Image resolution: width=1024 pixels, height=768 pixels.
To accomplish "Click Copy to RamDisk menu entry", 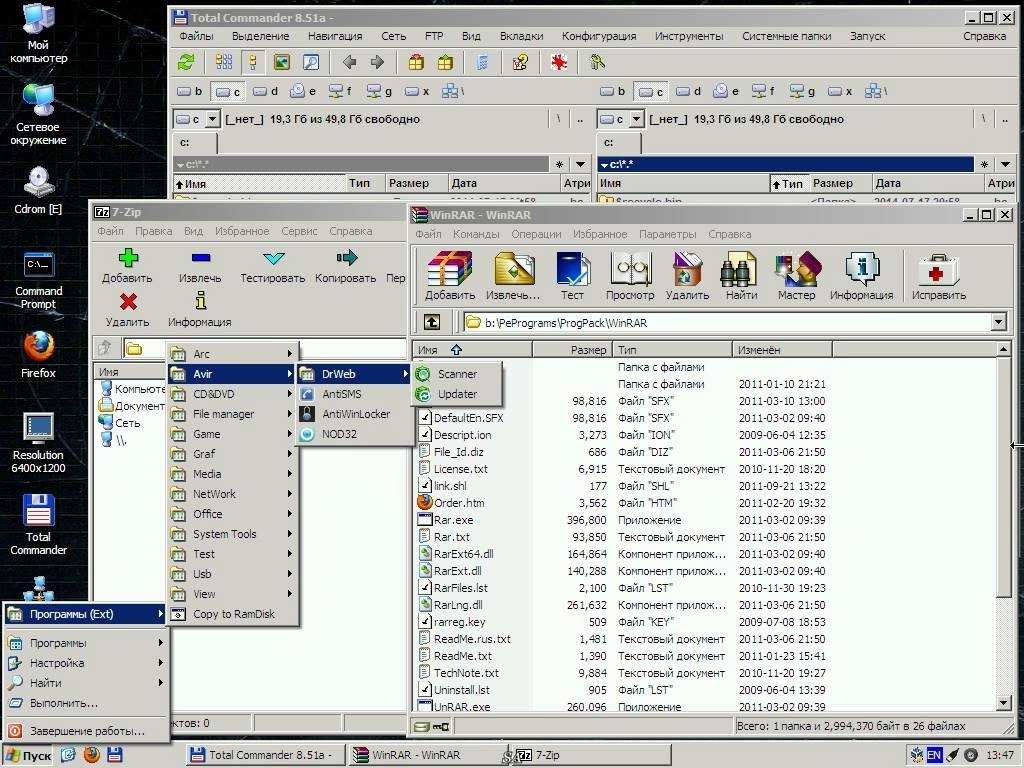I will click(232, 614).
